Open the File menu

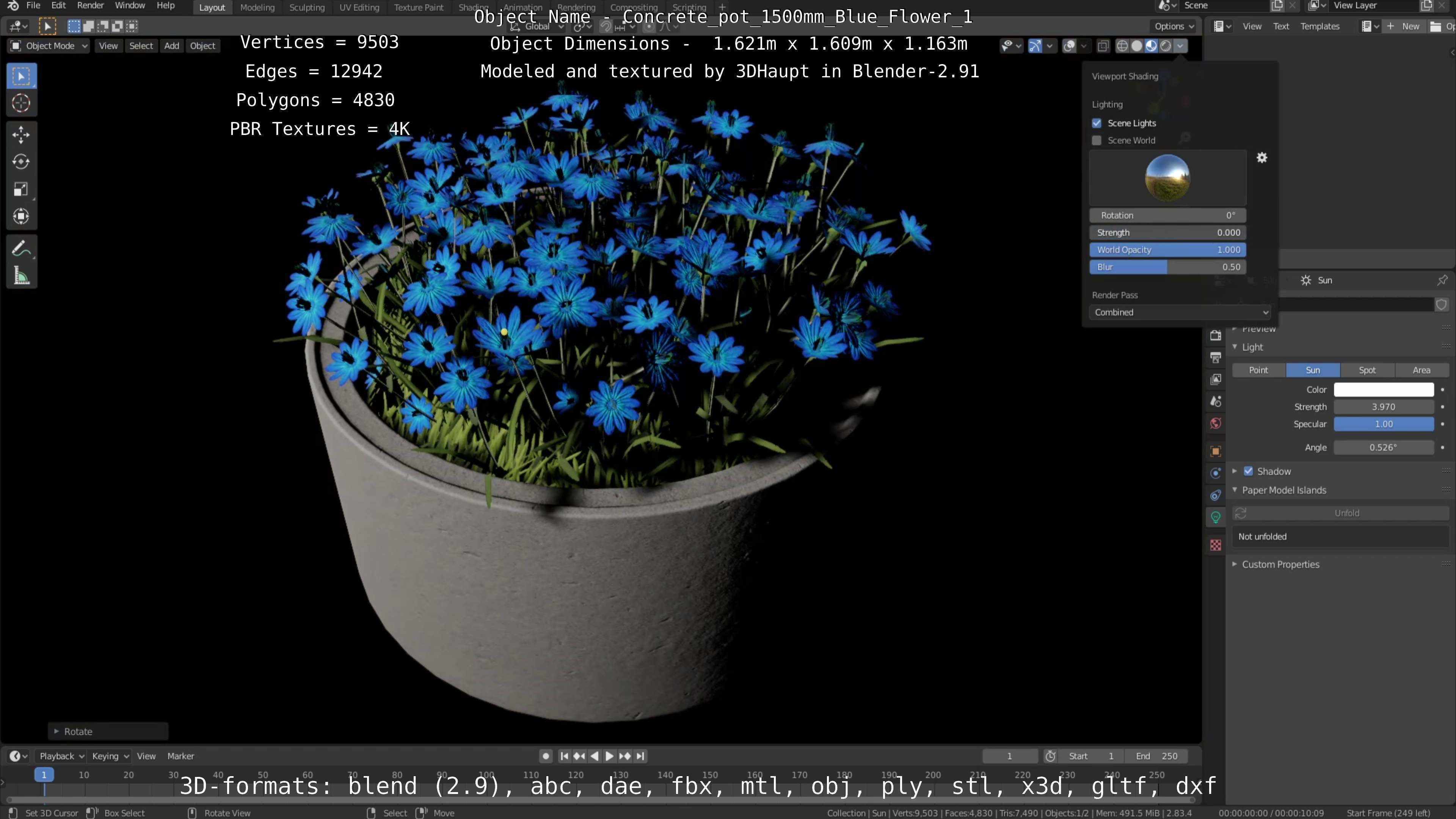point(33,6)
